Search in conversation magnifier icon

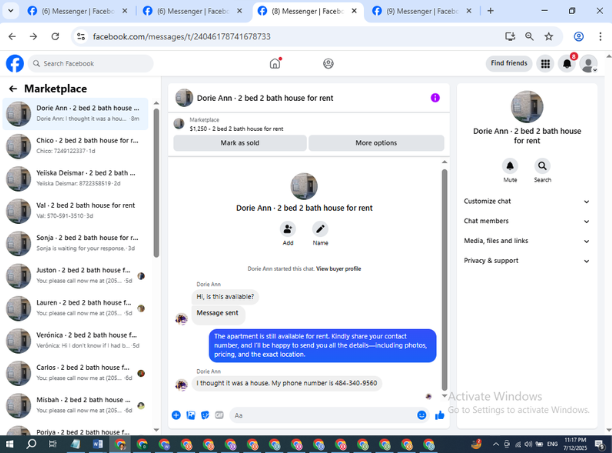click(x=542, y=166)
